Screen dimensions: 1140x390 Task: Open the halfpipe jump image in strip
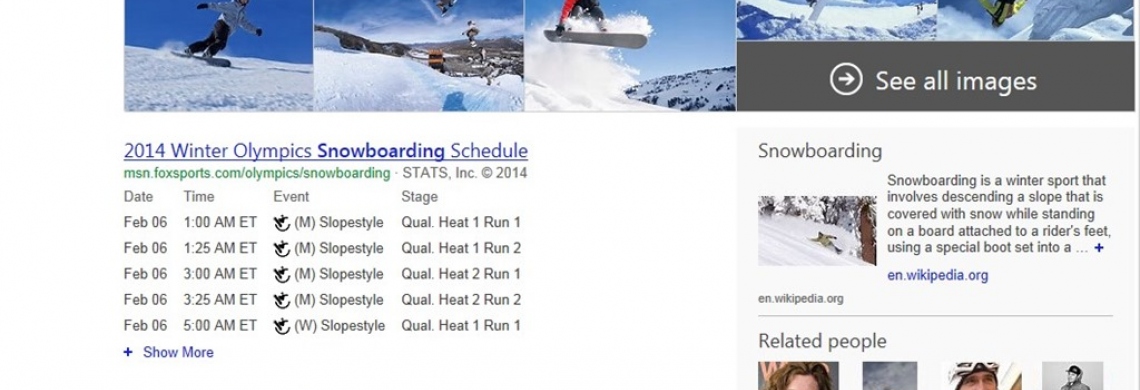pos(419,55)
